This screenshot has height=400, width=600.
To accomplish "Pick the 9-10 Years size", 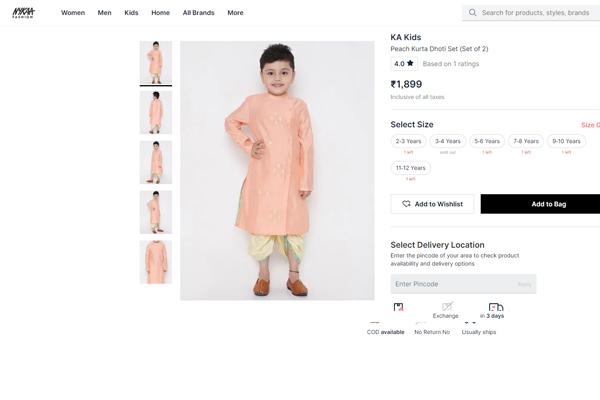I will tap(566, 141).
